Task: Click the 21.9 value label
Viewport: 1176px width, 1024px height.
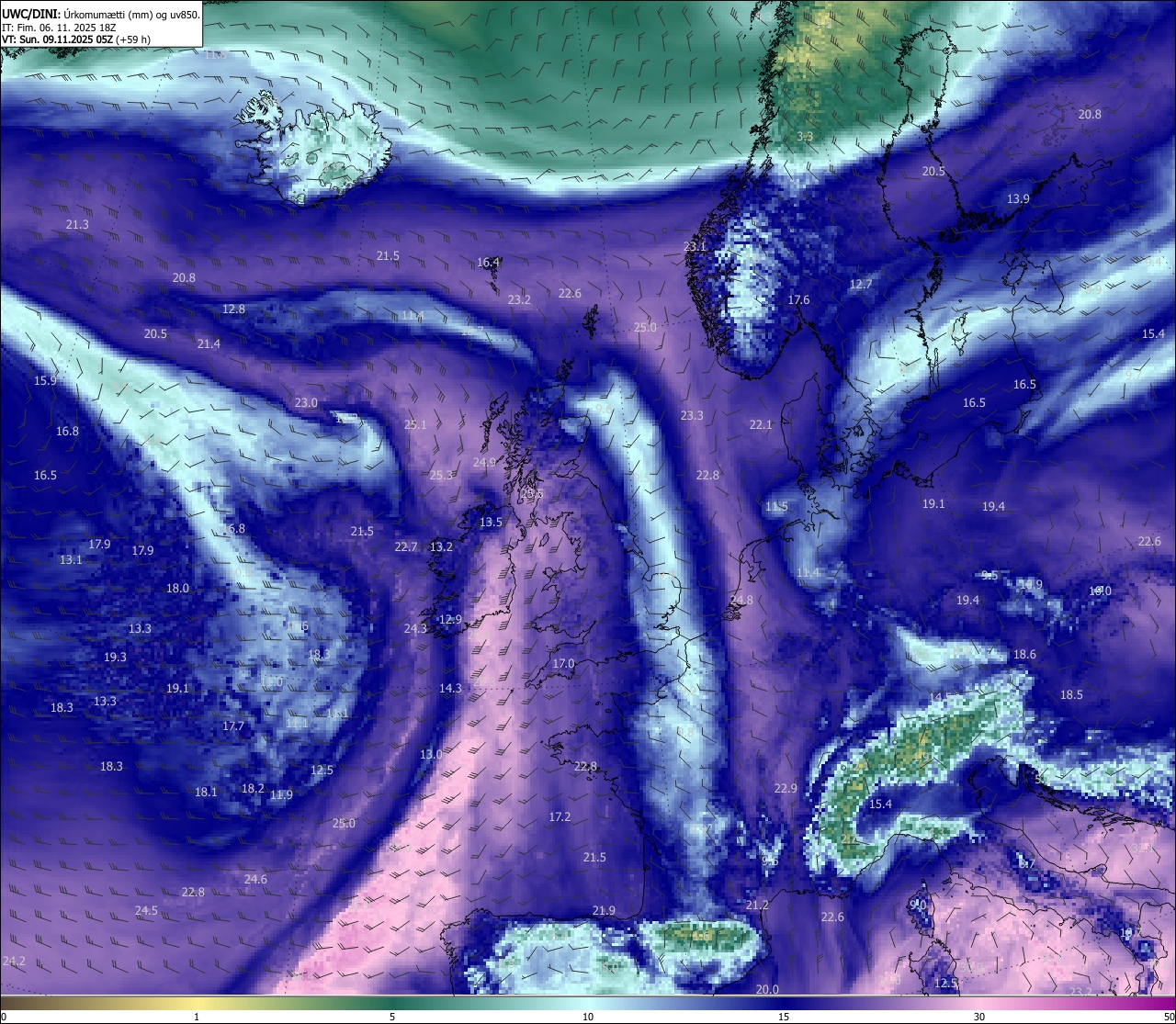Action: click(x=604, y=910)
